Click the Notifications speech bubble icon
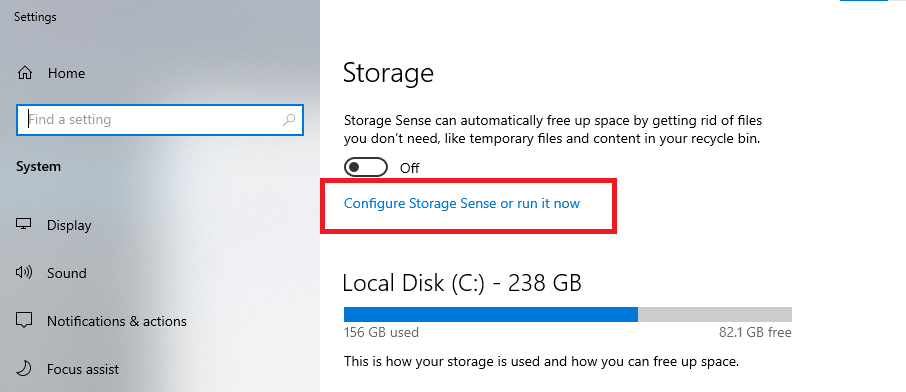The width and height of the screenshot is (906, 392). click(24, 320)
